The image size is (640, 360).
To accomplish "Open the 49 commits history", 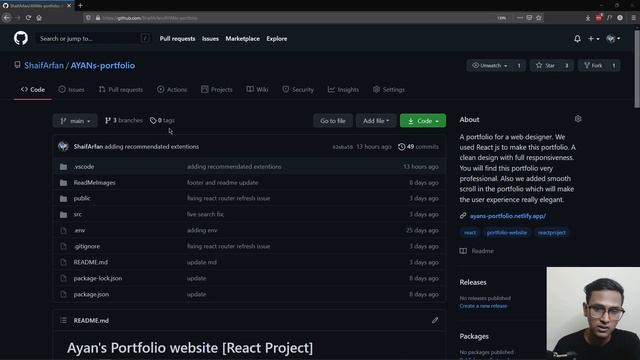I will (x=418, y=147).
